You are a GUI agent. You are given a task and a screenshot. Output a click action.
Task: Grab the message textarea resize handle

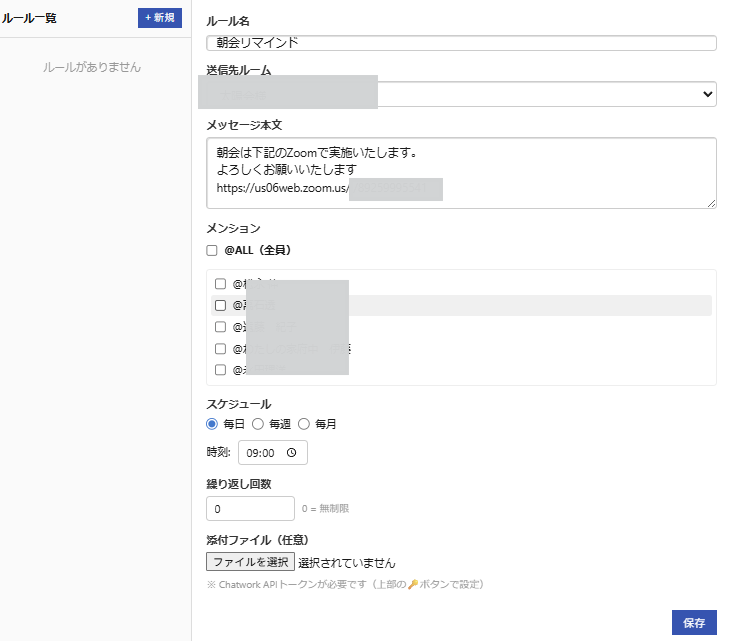pyautogui.click(x=711, y=204)
